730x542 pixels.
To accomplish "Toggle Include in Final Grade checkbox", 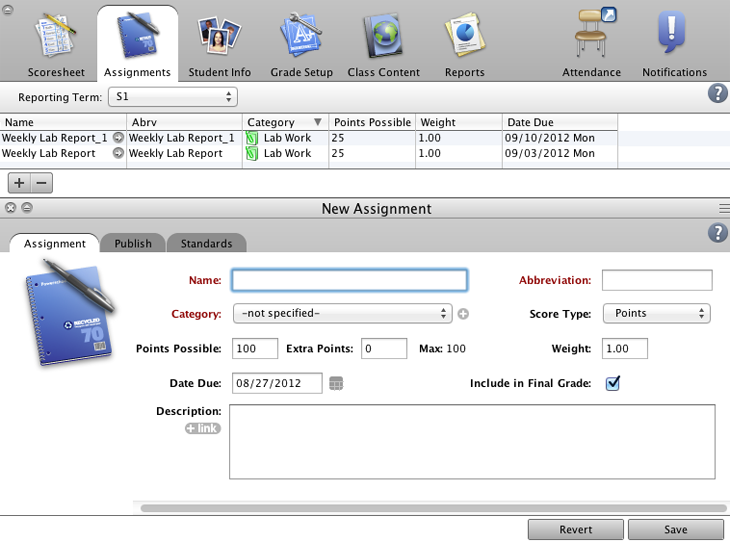I will coord(613,383).
